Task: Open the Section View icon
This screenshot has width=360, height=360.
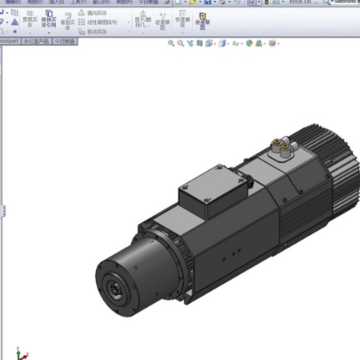Action: (x=199, y=43)
